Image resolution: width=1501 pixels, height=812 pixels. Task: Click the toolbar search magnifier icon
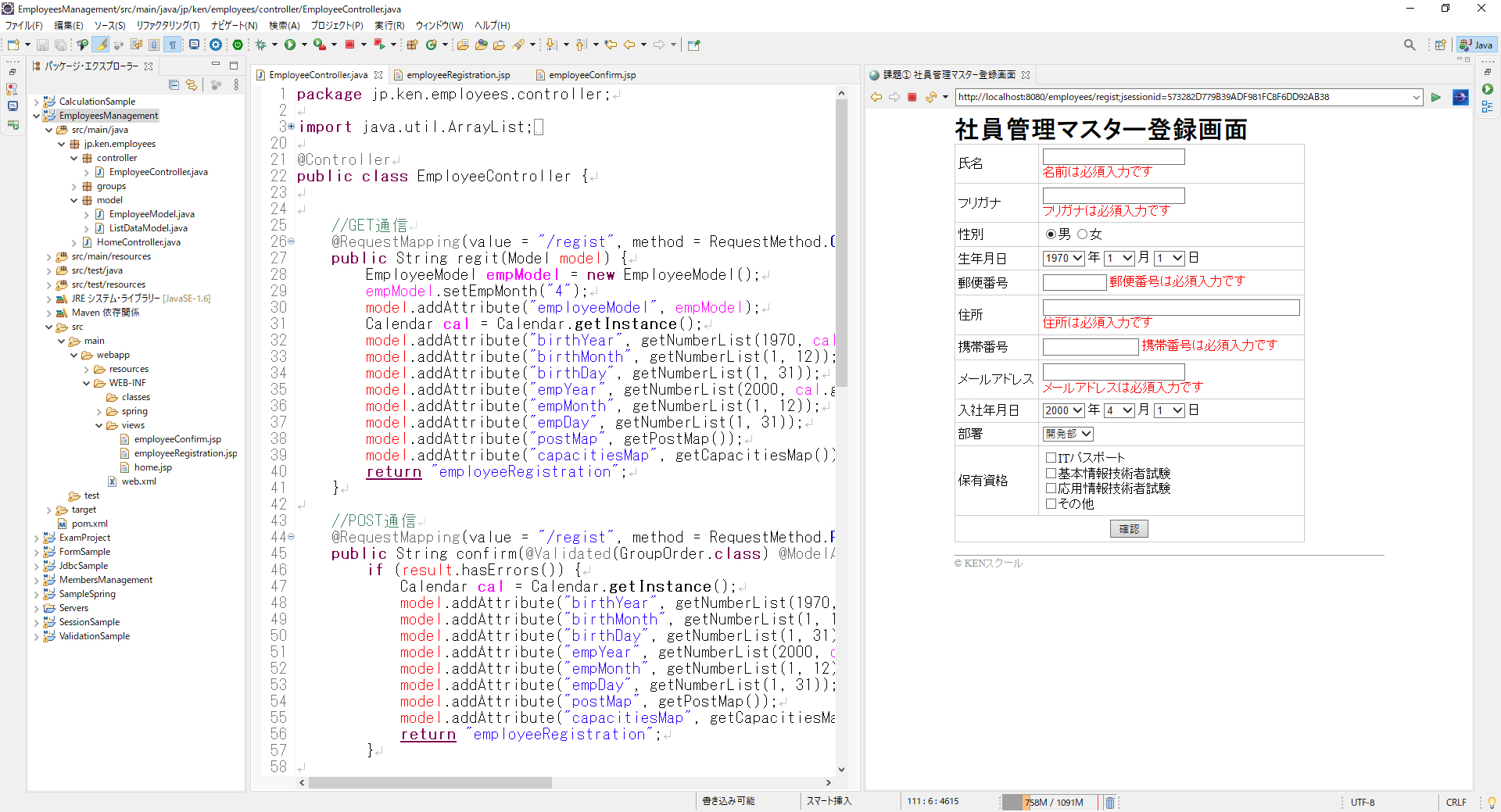click(1410, 45)
